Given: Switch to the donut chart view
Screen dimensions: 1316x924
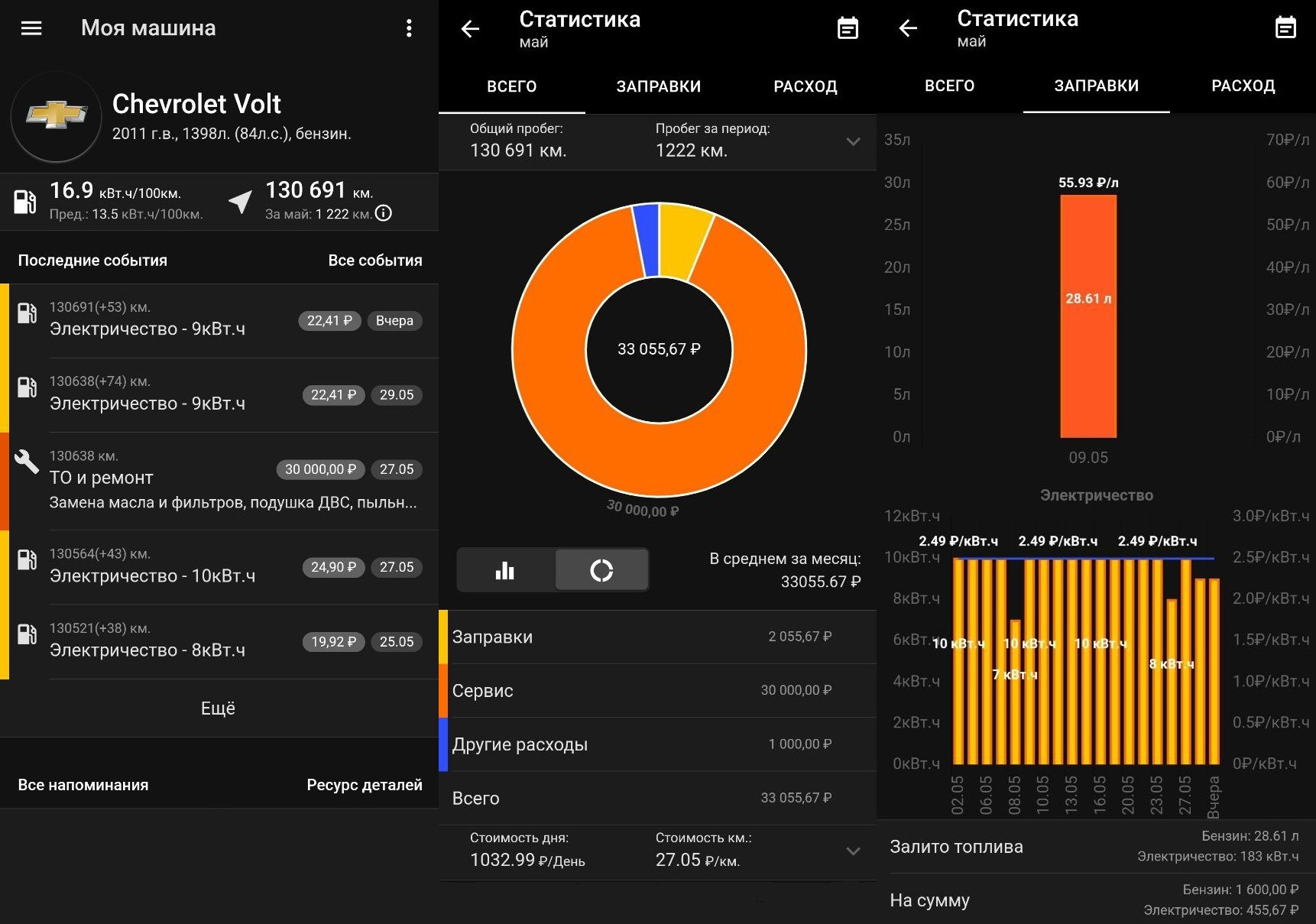Looking at the screenshot, I should click(x=601, y=570).
